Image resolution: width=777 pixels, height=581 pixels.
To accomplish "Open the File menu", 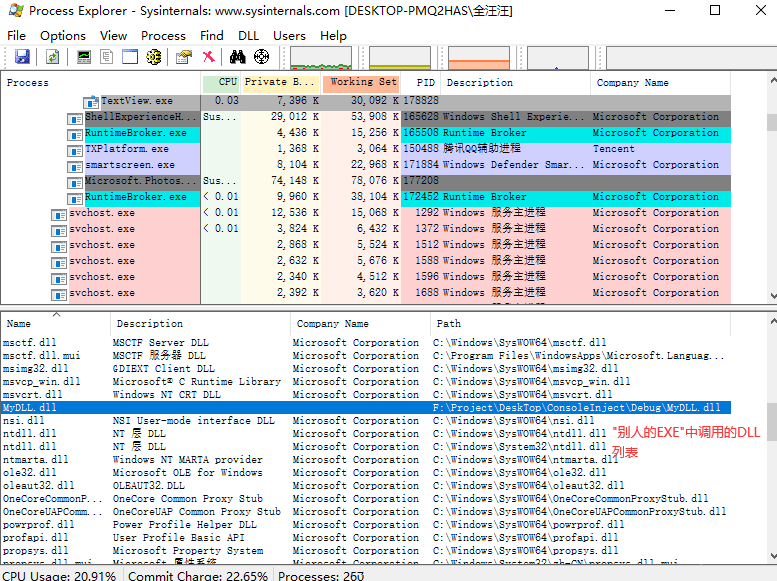I will tap(16, 36).
